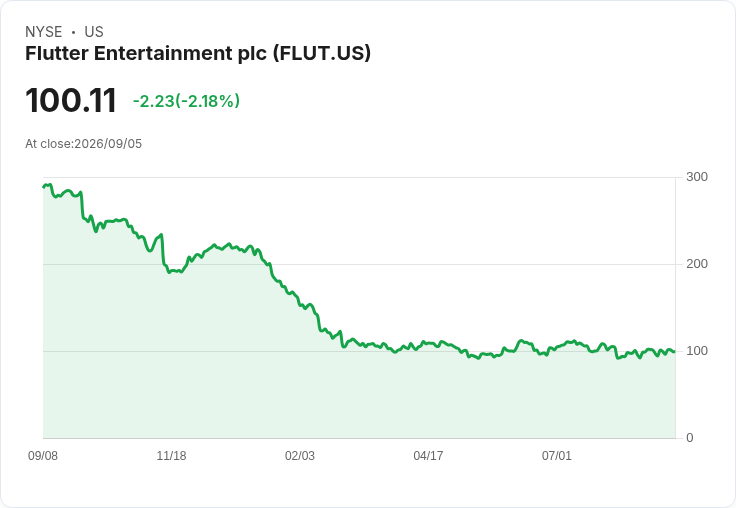Click the 300 price axis label
Viewport: 736px width, 508px height.
pos(697,177)
